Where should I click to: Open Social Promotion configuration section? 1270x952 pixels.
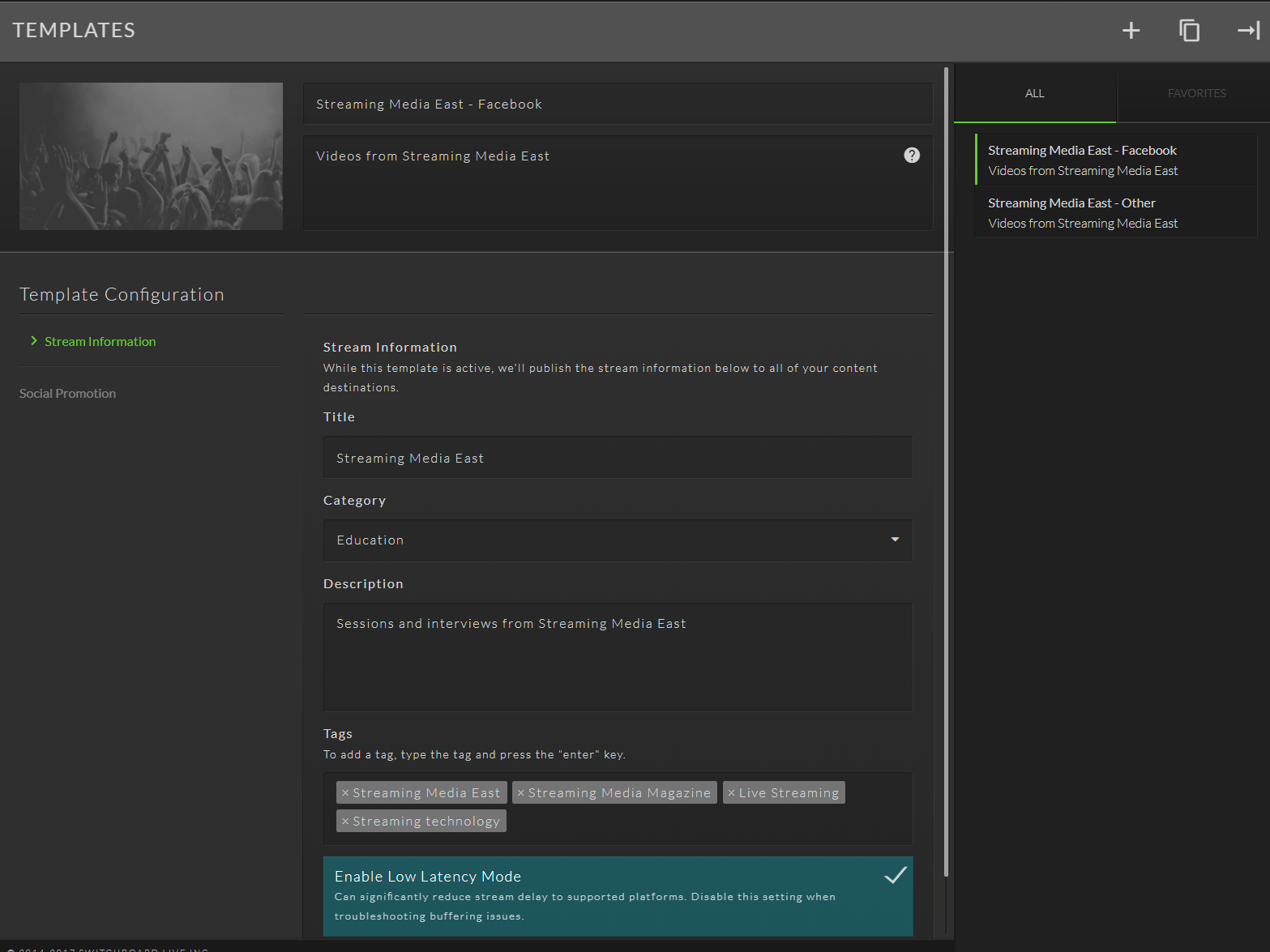click(x=68, y=394)
